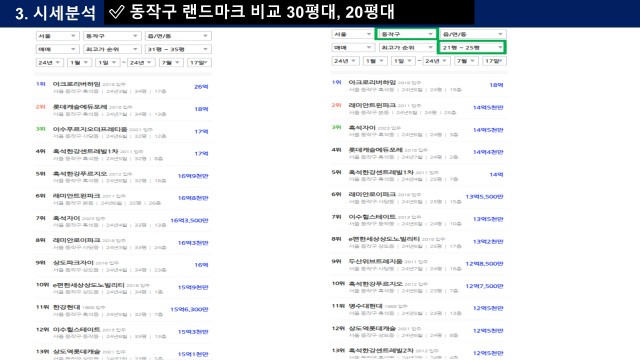Click the 16억8천만 price value
Viewport: 640px width, 360px height.
click(193, 198)
